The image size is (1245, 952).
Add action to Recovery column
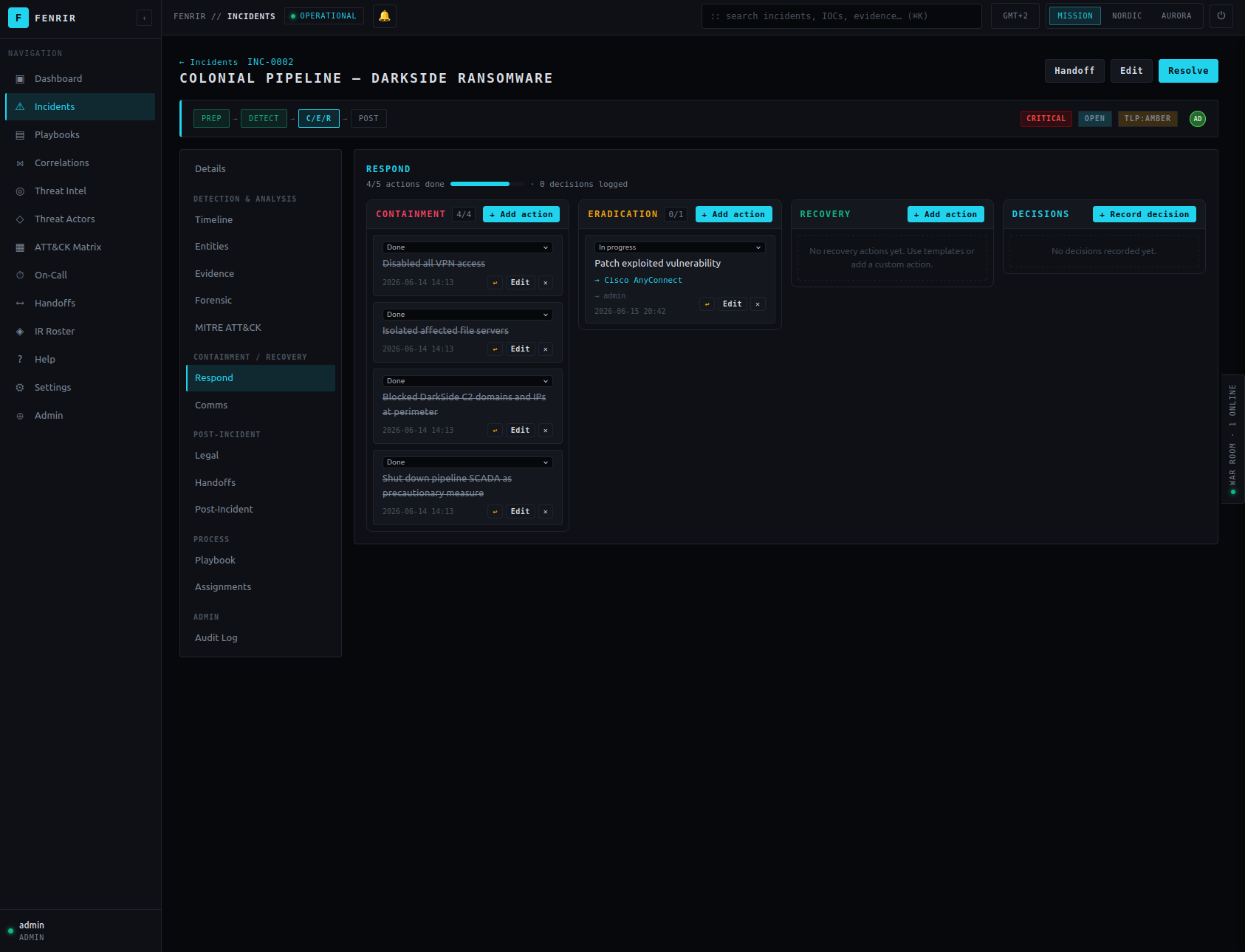pos(946,214)
